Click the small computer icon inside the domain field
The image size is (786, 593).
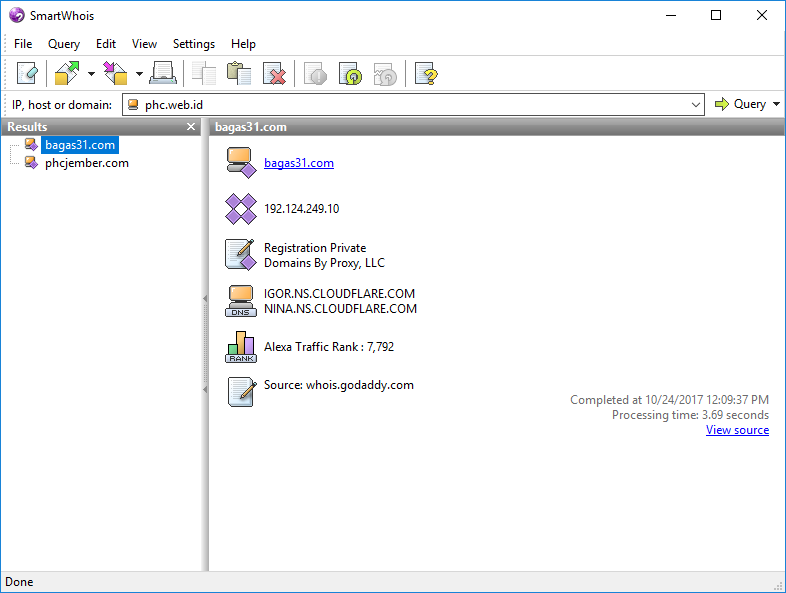(x=133, y=104)
